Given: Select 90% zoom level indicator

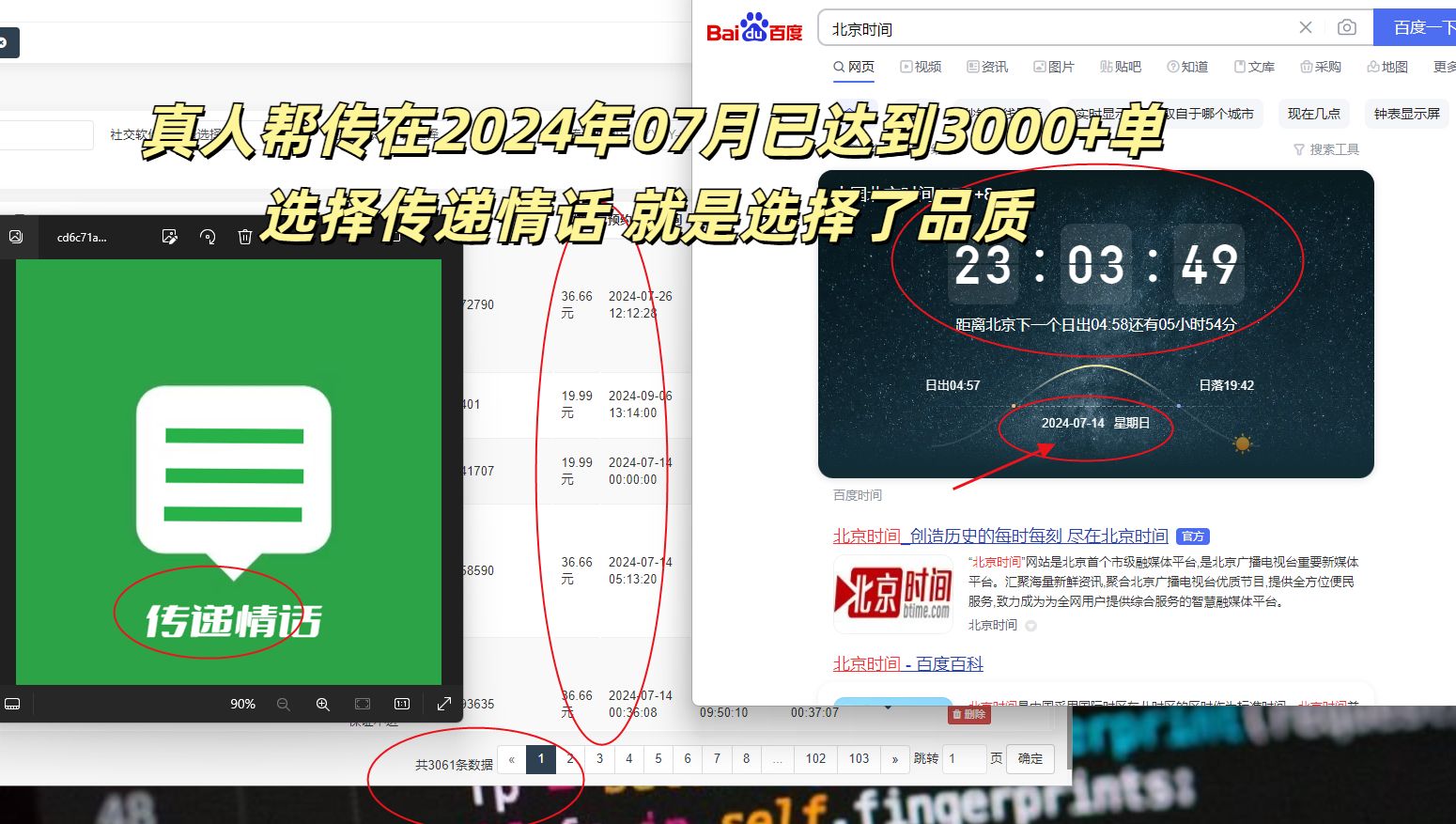Looking at the screenshot, I should (242, 704).
